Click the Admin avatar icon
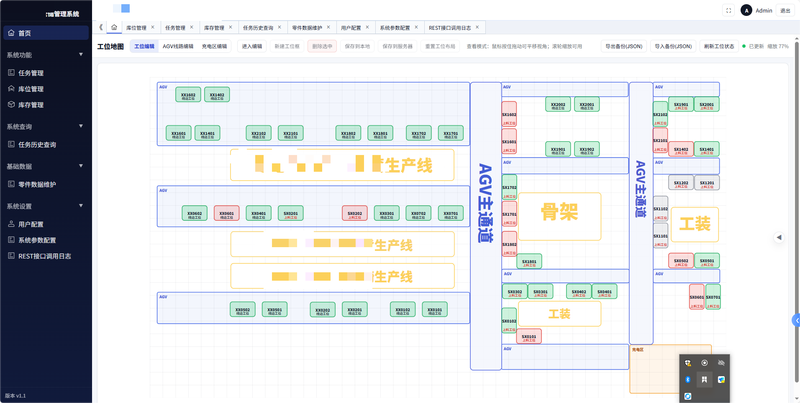Screen dimensions: 800x403 pos(746,10)
